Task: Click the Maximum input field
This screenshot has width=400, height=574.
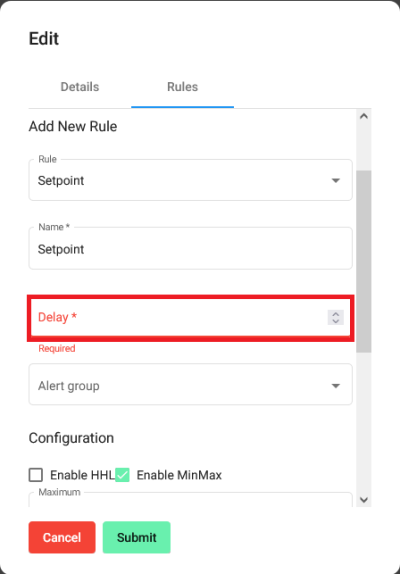Action: (191, 500)
